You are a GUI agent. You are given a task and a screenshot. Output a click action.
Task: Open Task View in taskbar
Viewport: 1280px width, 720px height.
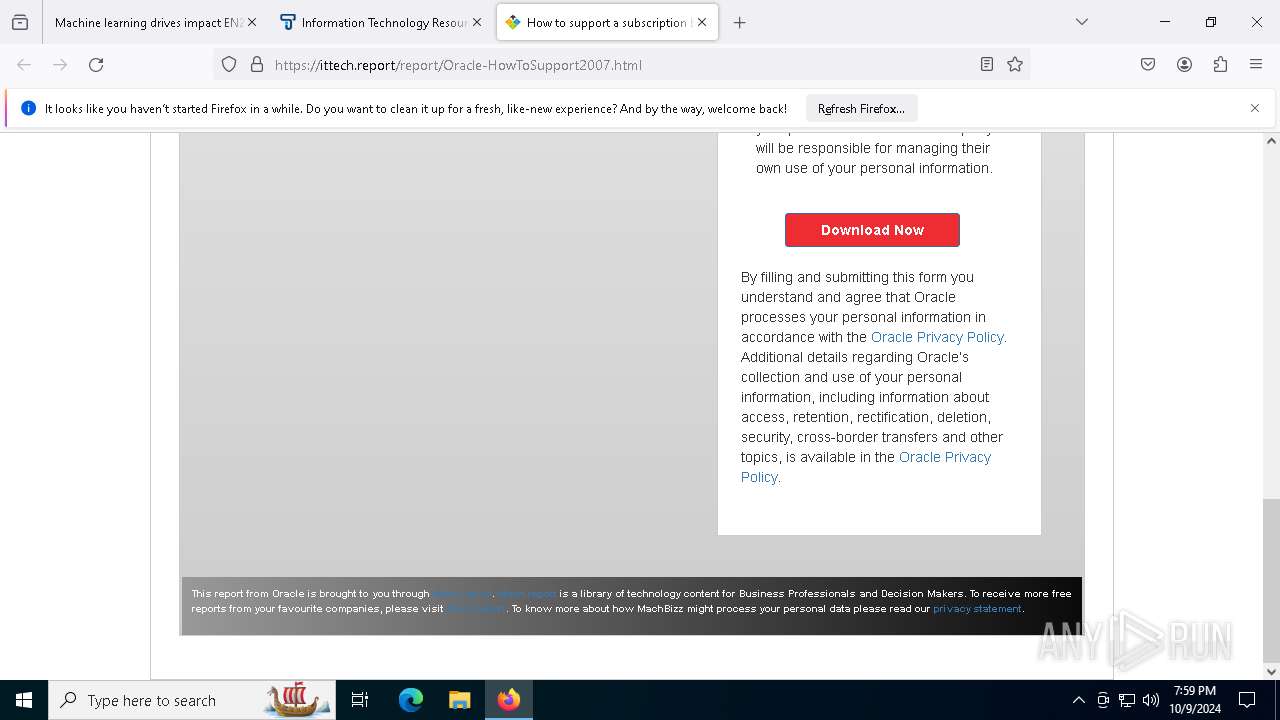pos(360,700)
